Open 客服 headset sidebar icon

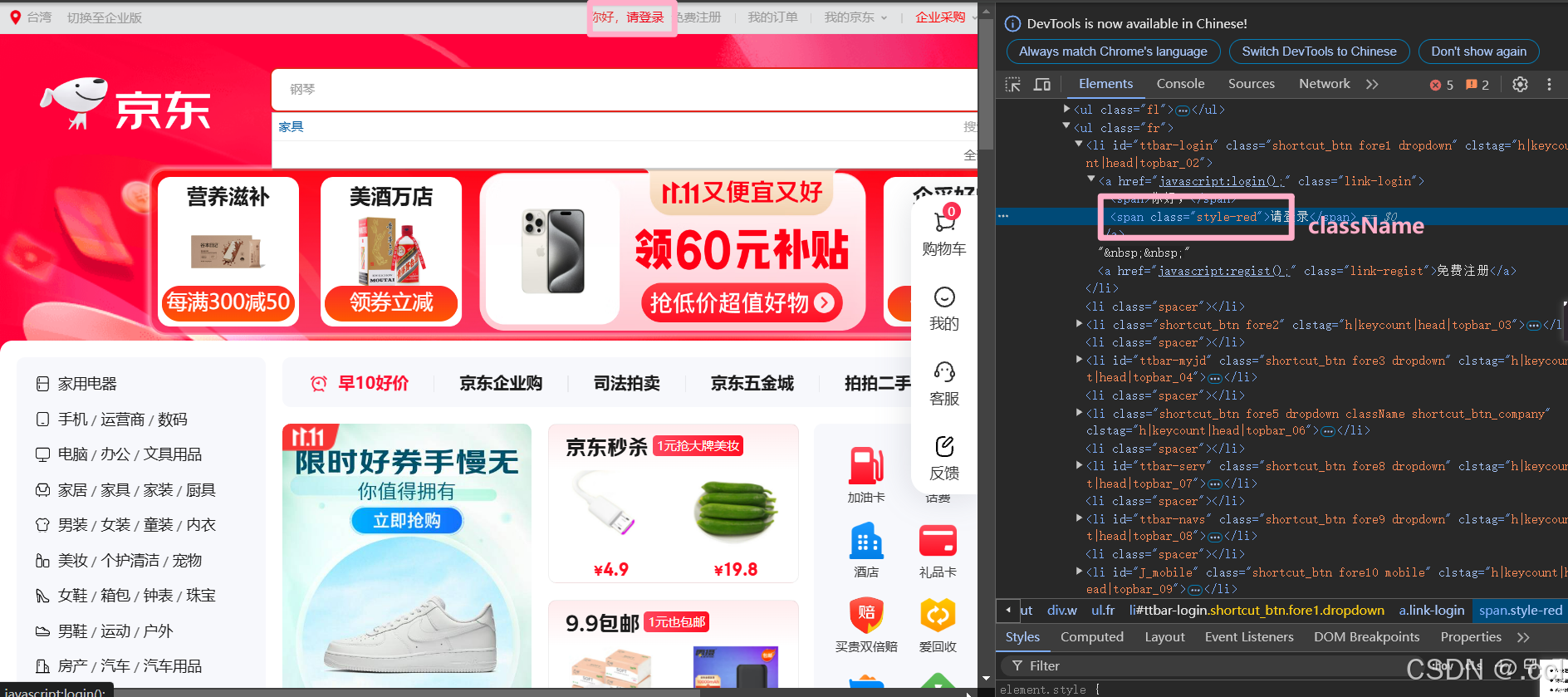tap(944, 371)
